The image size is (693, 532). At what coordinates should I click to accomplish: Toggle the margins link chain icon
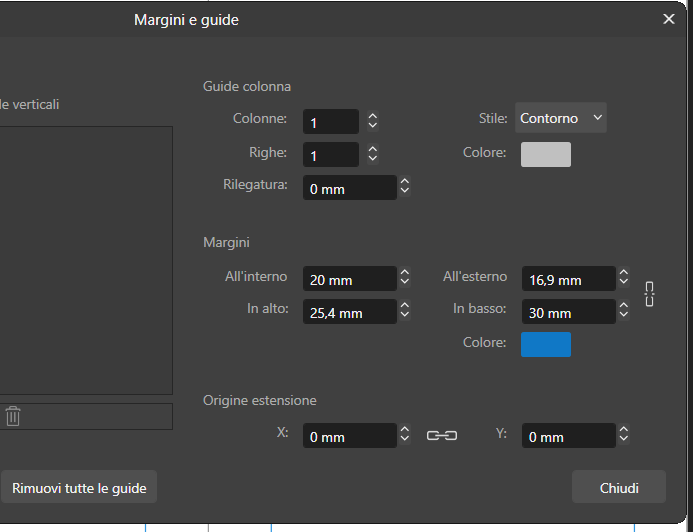(649, 294)
